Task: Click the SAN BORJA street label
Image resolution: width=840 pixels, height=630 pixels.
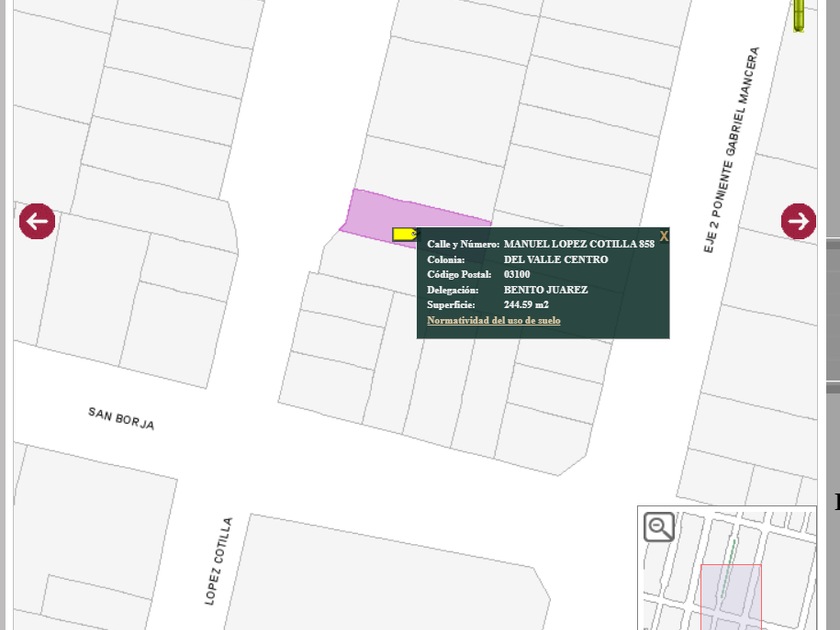Action: point(121,419)
